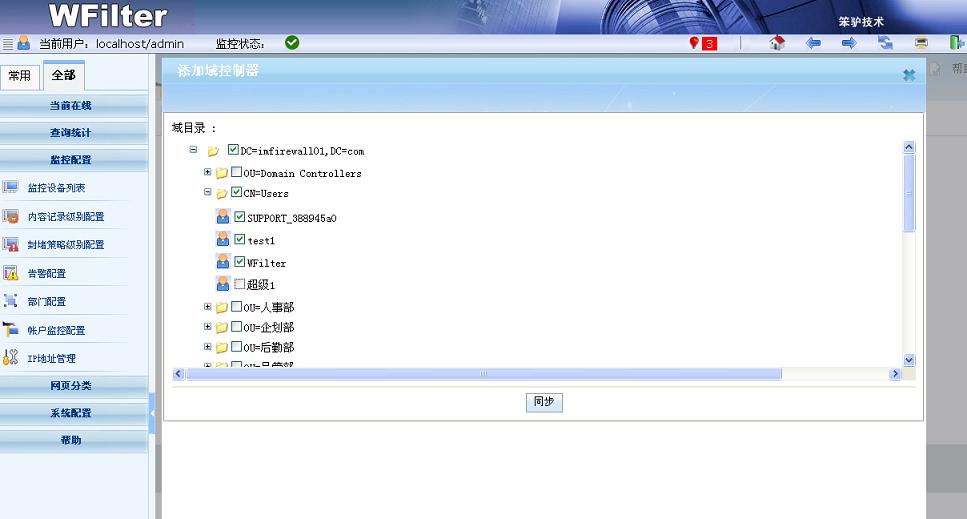Click the refresh arrows icon in toolbar
Image resolution: width=967 pixels, height=519 pixels.
click(885, 43)
